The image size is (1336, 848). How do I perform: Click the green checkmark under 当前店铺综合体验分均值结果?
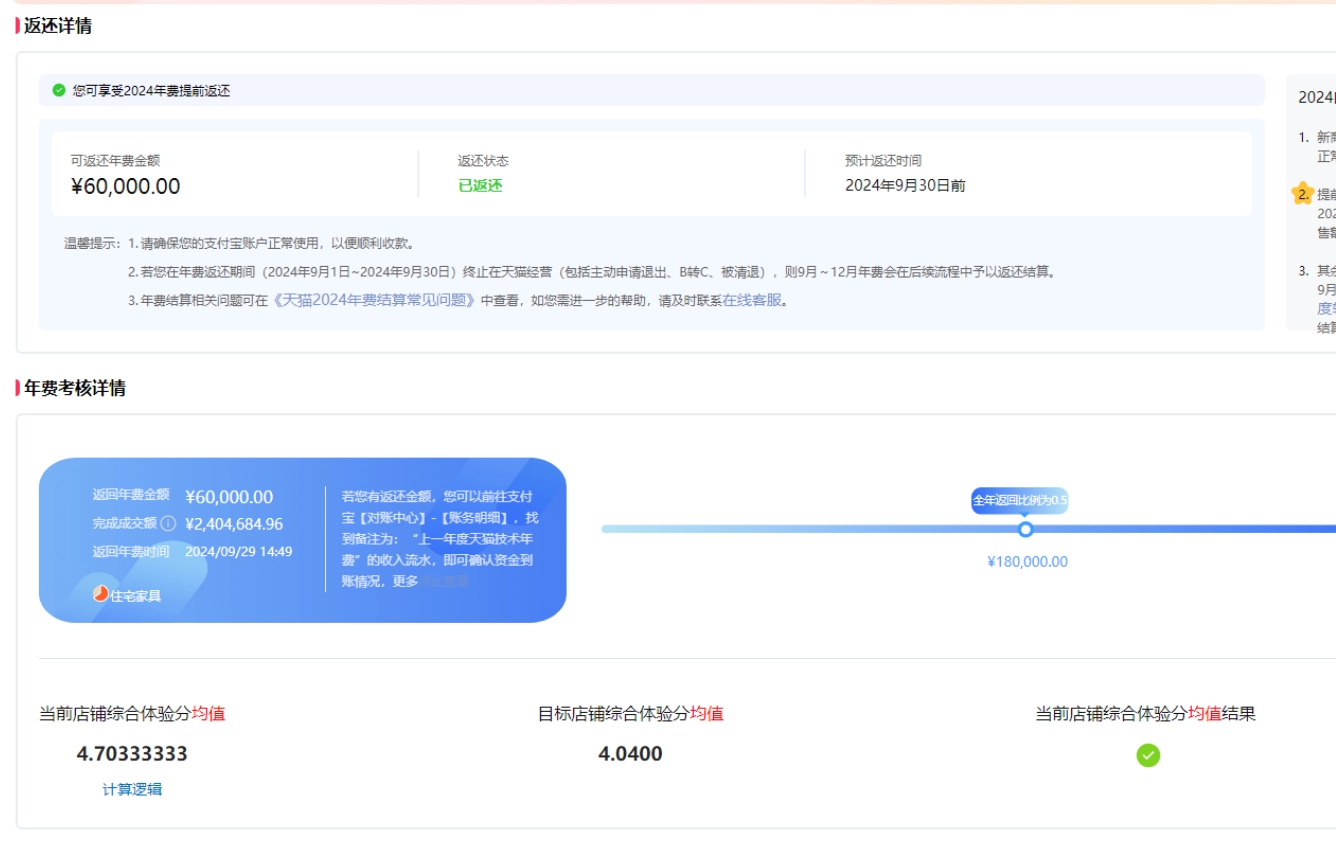[1148, 755]
